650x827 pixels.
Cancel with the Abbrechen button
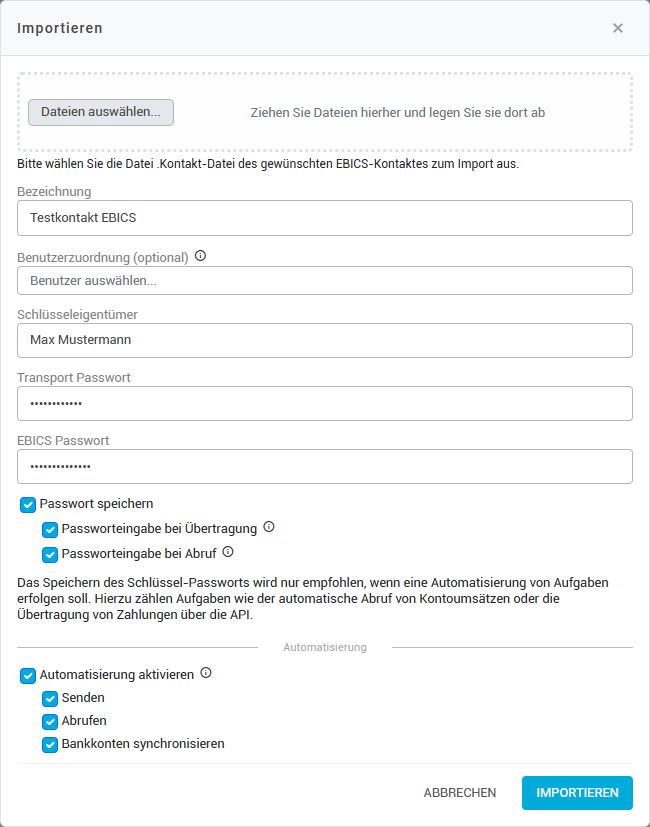[460, 793]
